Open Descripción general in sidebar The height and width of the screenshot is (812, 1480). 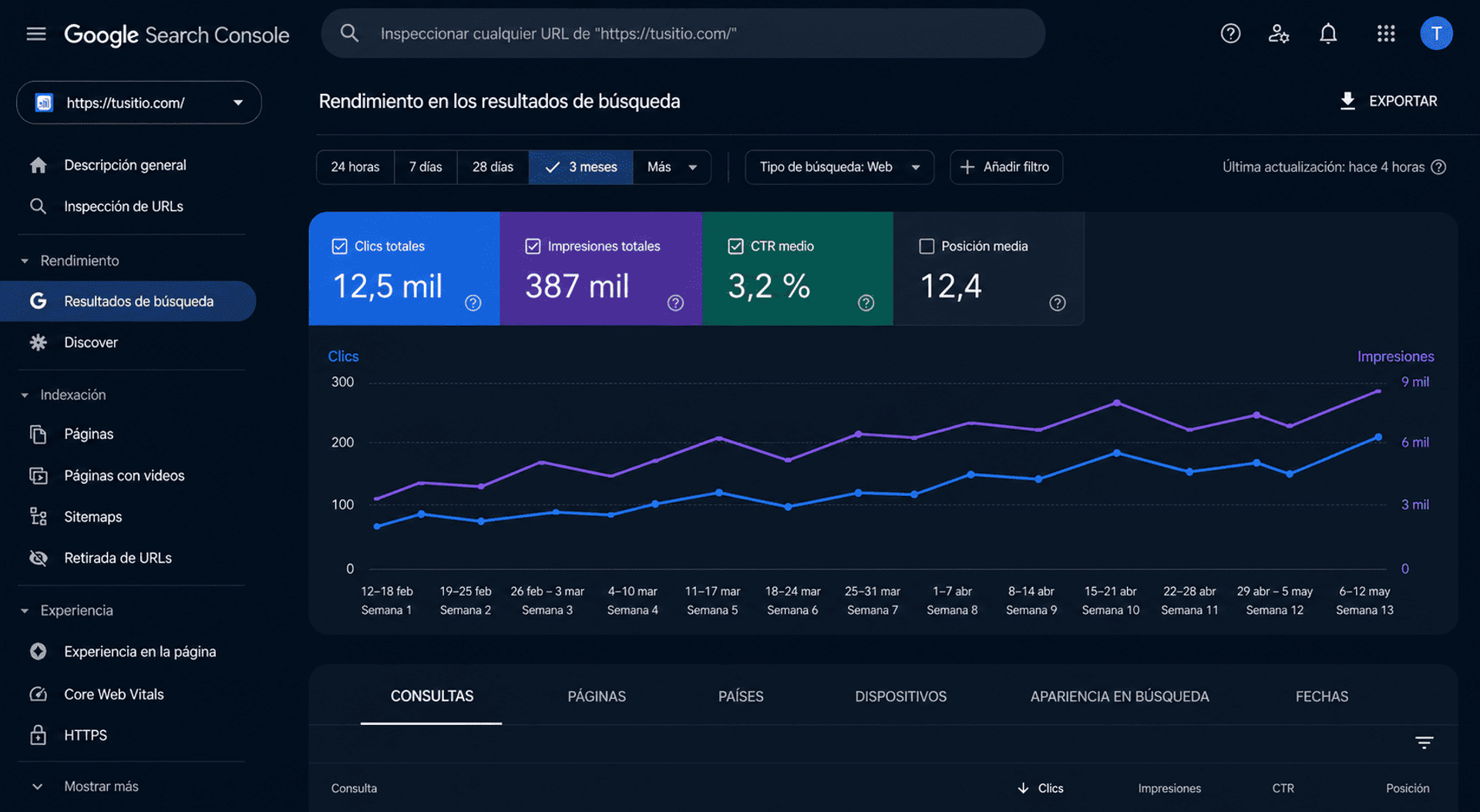[125, 165]
